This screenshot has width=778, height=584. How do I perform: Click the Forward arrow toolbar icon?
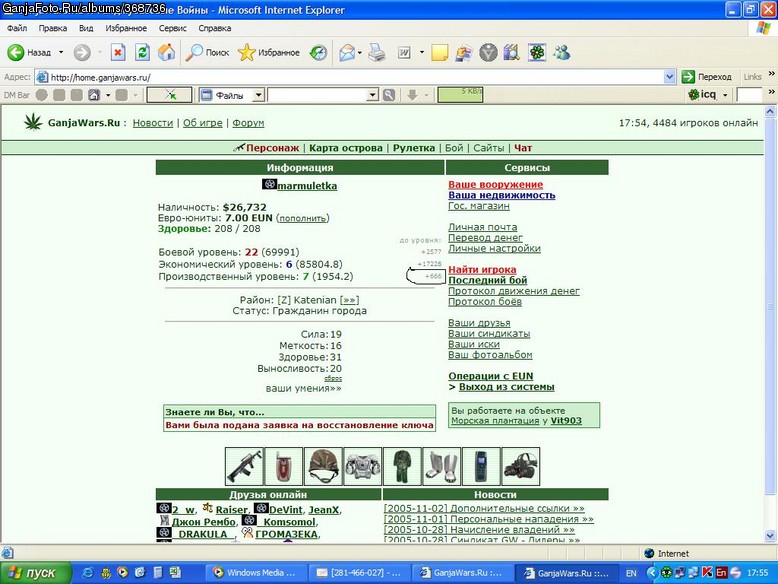[x=82, y=52]
